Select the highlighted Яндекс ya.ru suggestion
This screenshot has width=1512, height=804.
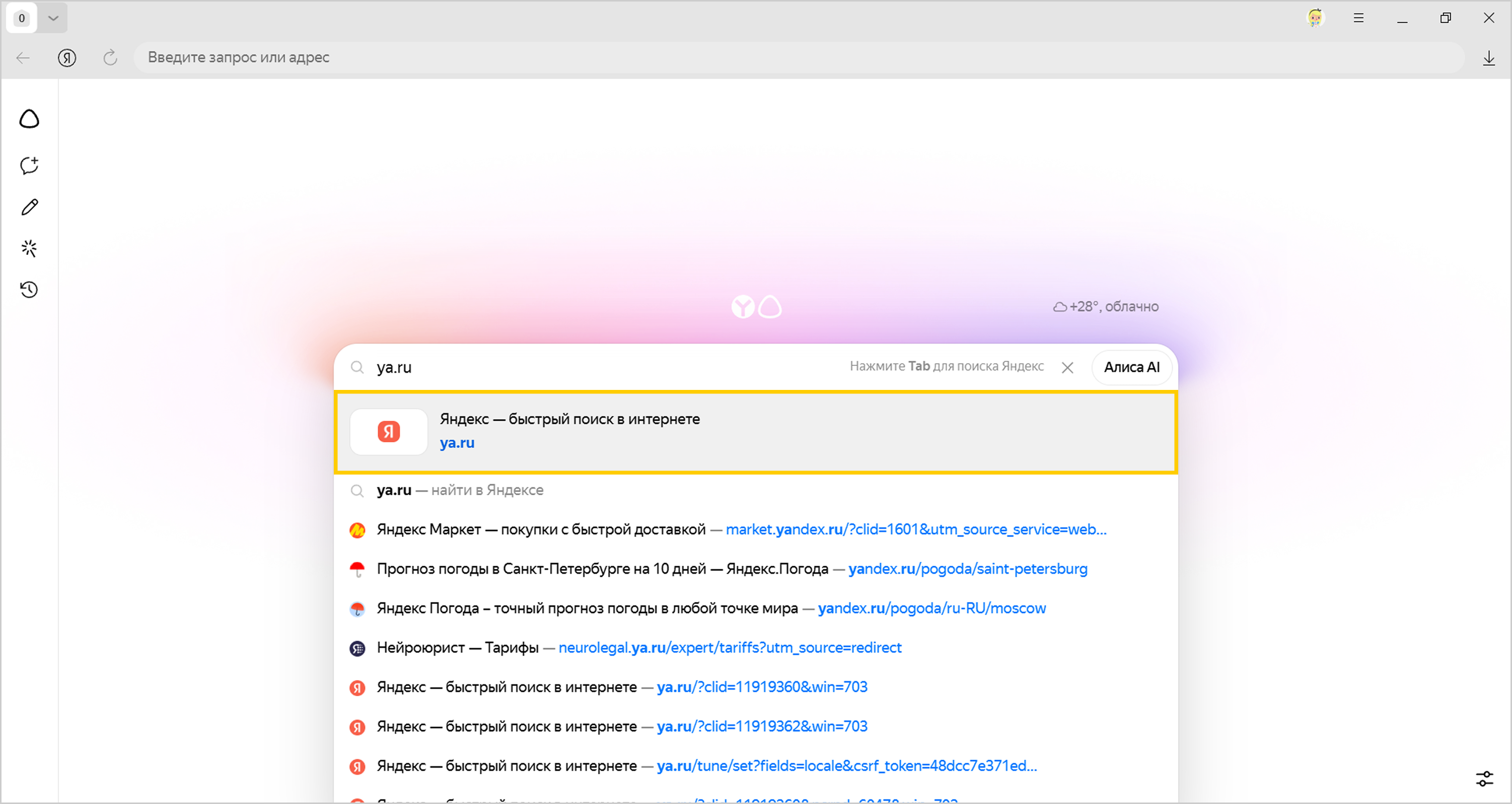pos(756,432)
